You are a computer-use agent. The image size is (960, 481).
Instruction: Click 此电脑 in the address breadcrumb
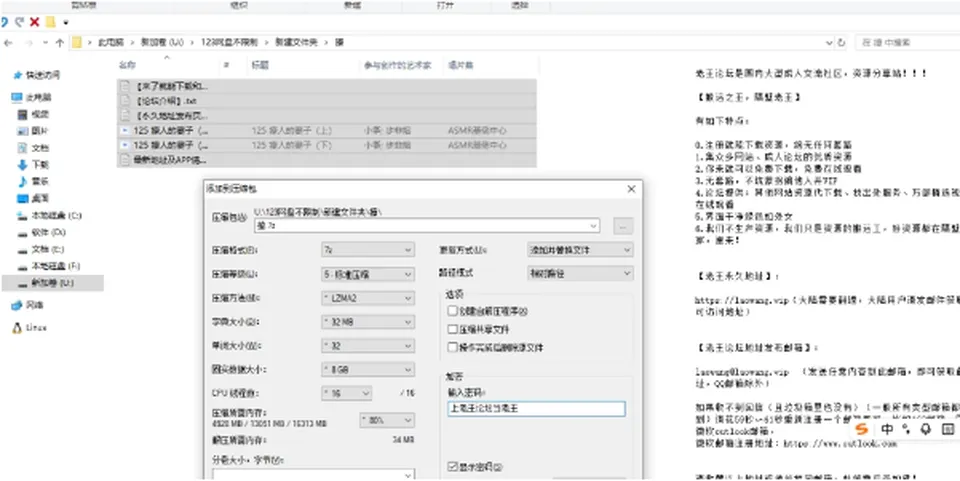pos(111,43)
